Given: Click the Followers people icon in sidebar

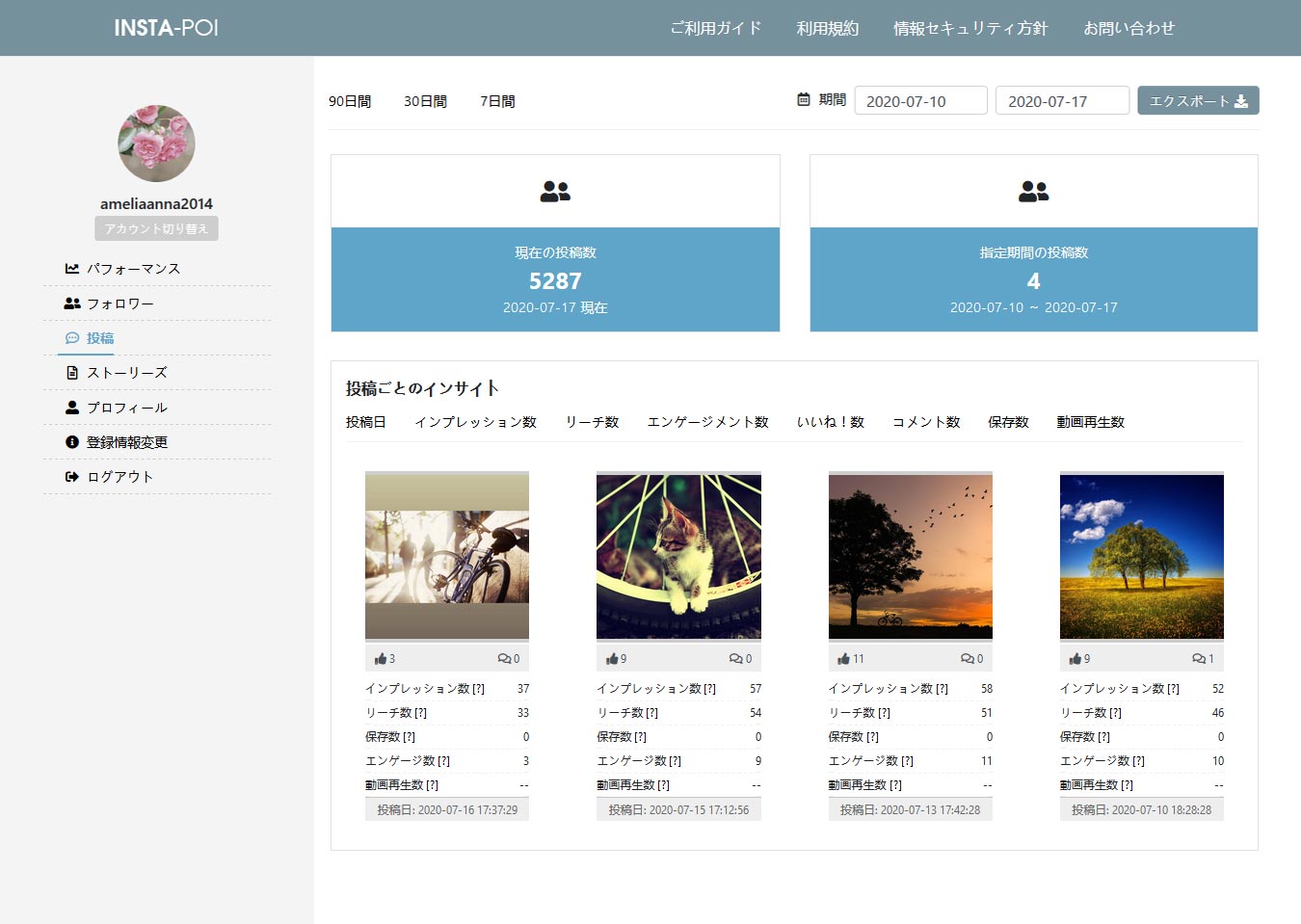Looking at the screenshot, I should [72, 304].
